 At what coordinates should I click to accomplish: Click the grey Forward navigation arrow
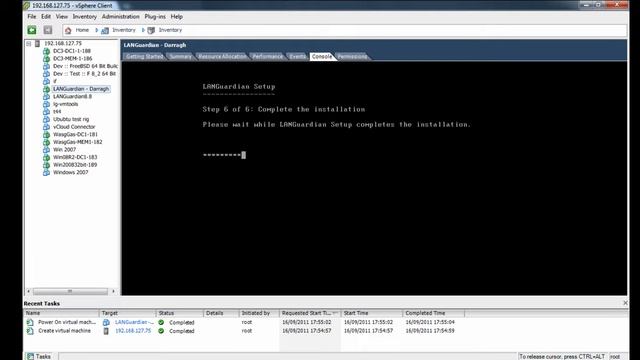[48, 30]
